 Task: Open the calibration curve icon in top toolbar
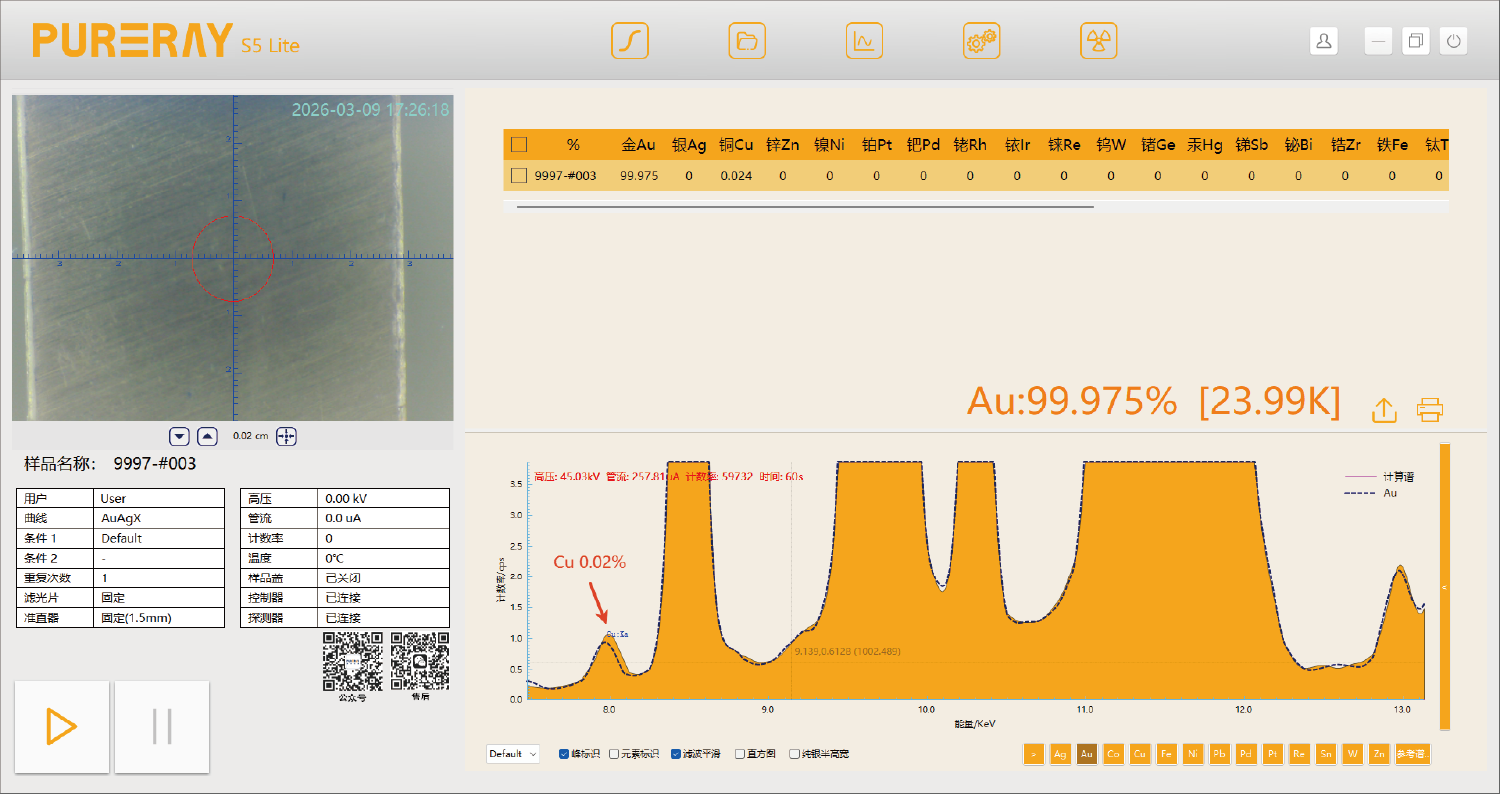(630, 41)
